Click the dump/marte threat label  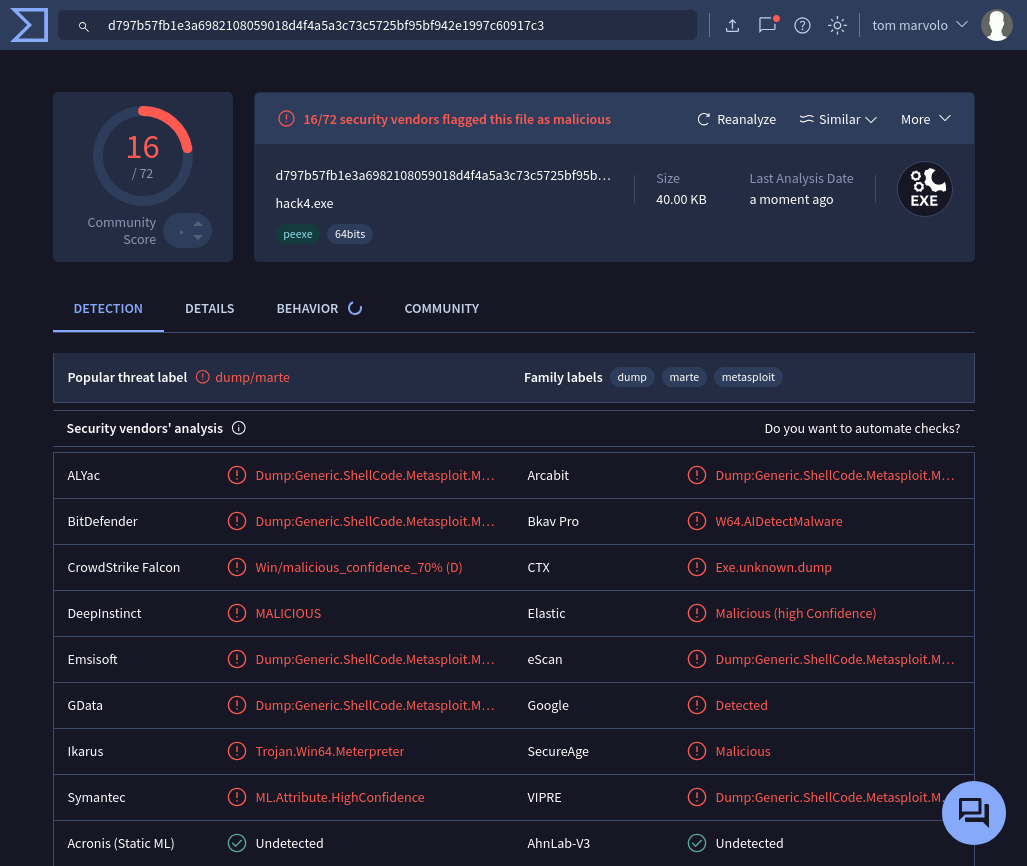pyautogui.click(x=252, y=377)
